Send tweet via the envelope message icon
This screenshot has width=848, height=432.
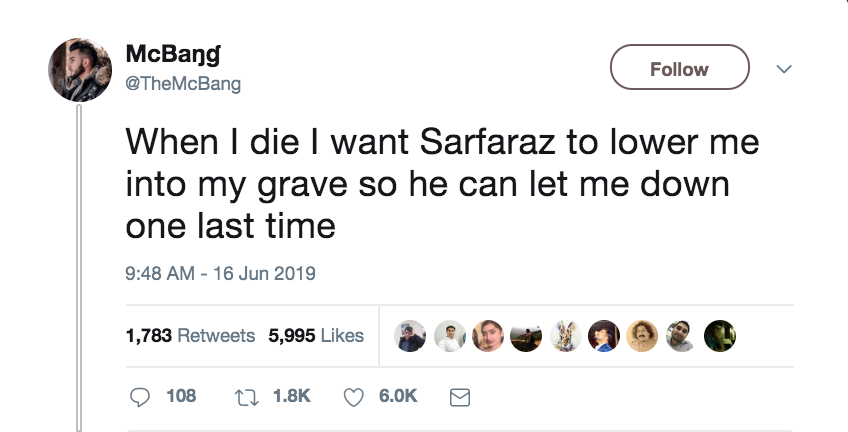coord(459,397)
